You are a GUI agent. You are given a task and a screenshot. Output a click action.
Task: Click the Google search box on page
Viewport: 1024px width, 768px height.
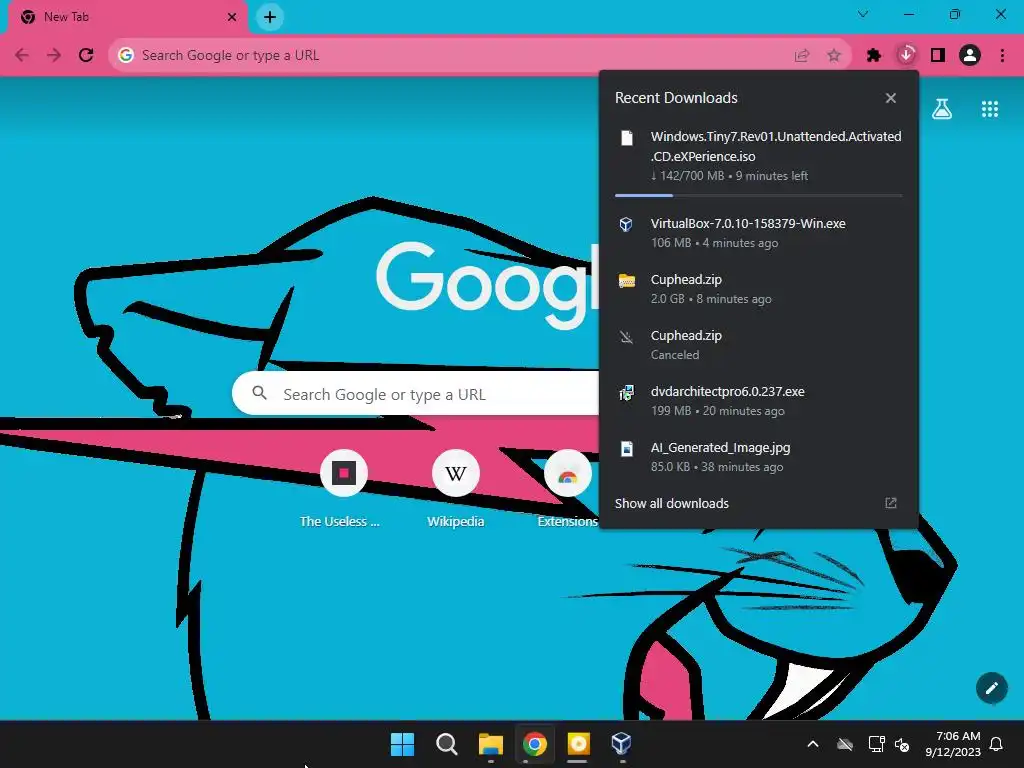pyautogui.click(x=415, y=394)
